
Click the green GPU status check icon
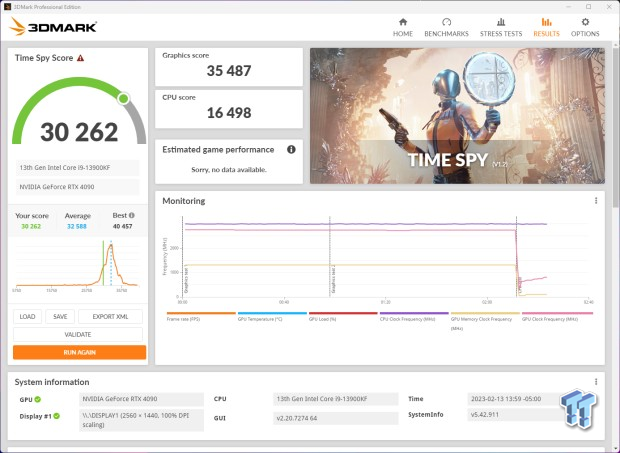coord(38,399)
